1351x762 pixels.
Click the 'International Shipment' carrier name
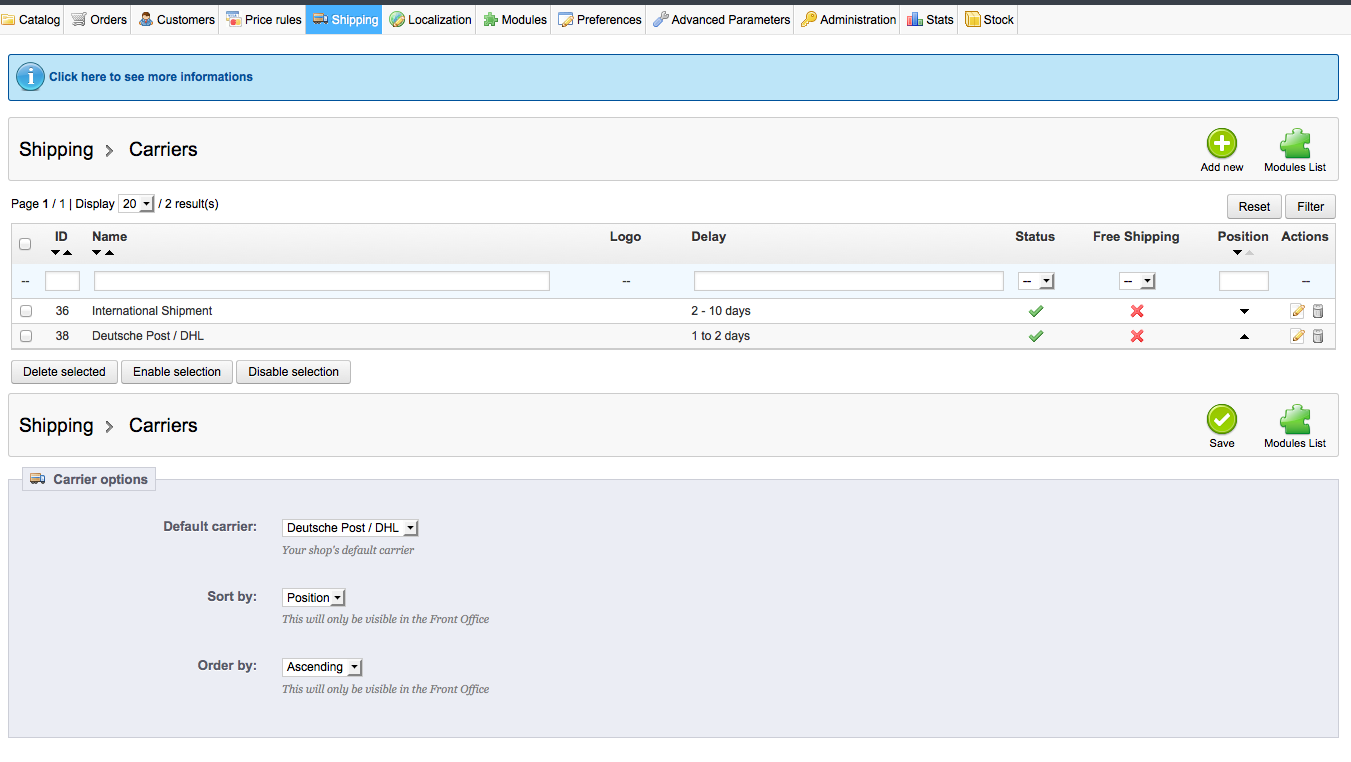(x=152, y=311)
